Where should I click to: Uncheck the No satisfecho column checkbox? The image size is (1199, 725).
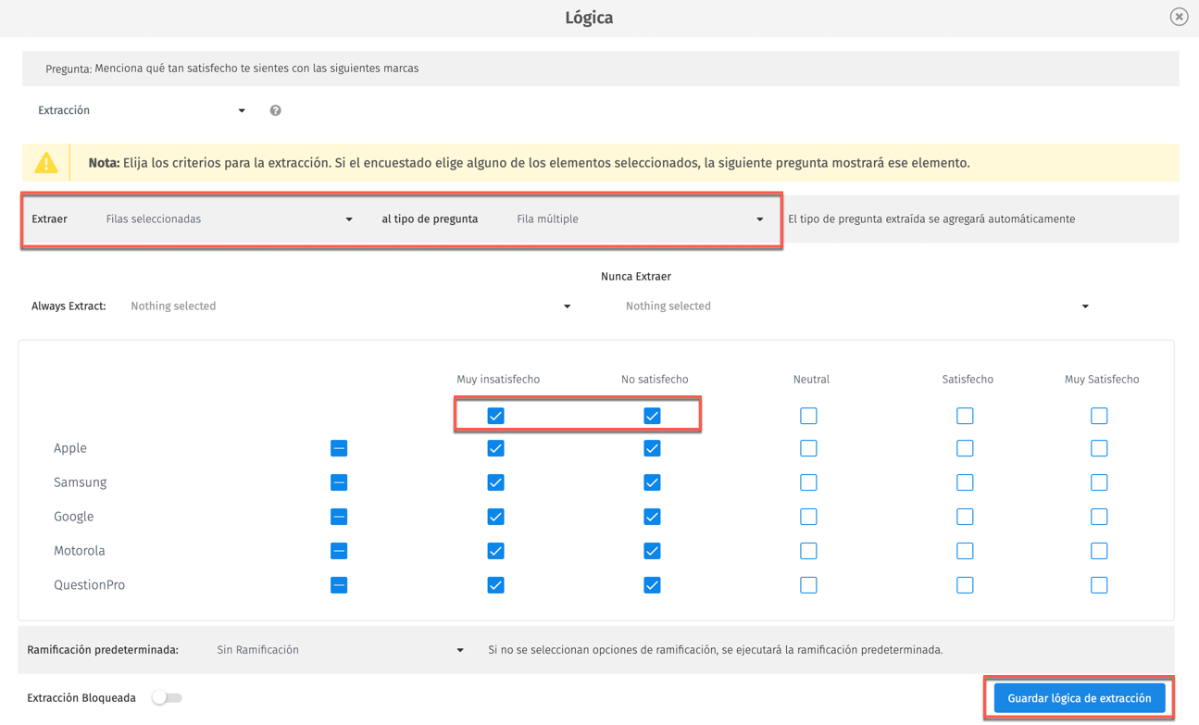[x=652, y=415]
